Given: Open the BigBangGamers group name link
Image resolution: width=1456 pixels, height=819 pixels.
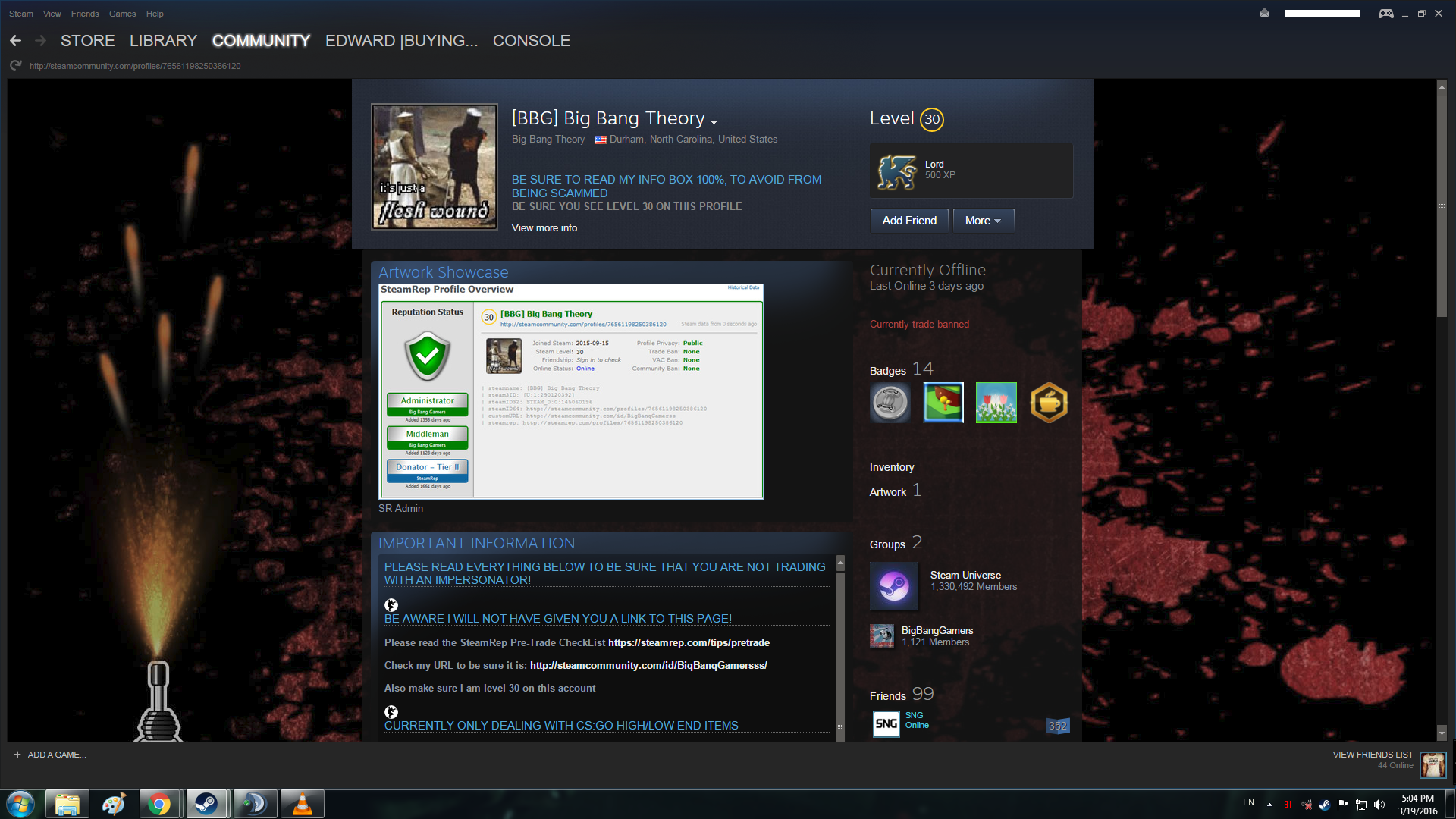Looking at the screenshot, I should tap(937, 630).
